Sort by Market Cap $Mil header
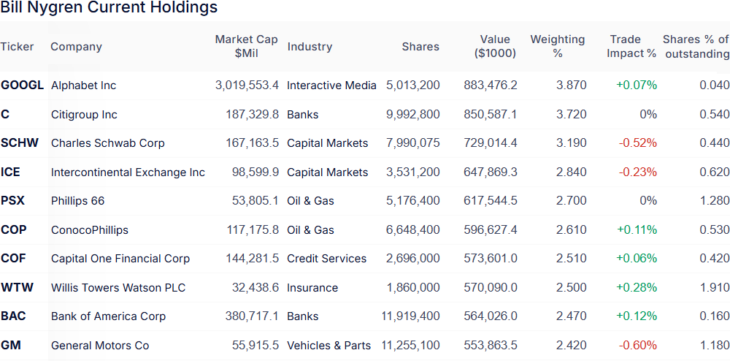 pos(246,46)
